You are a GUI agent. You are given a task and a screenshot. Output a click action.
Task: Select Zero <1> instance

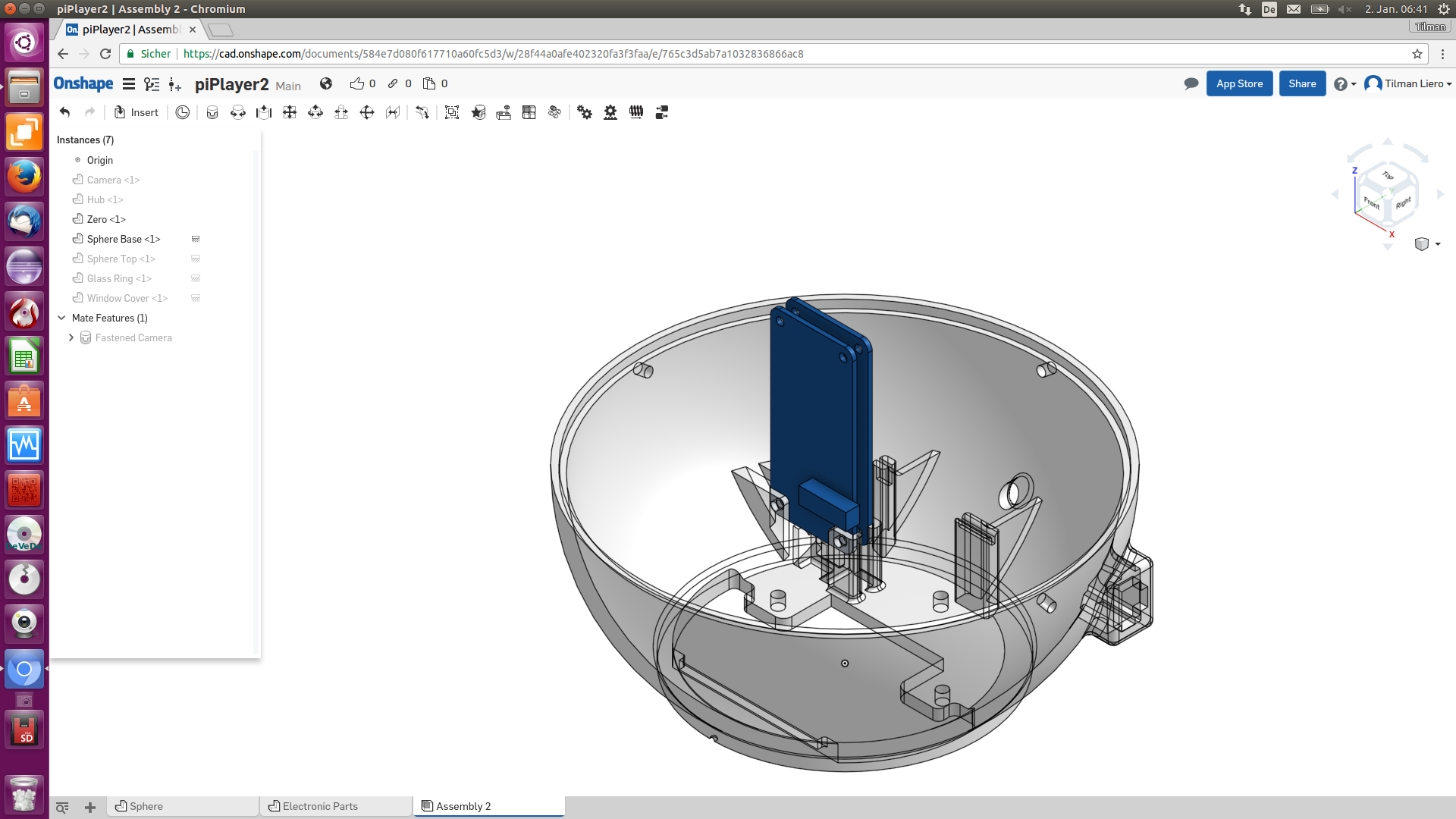point(106,219)
